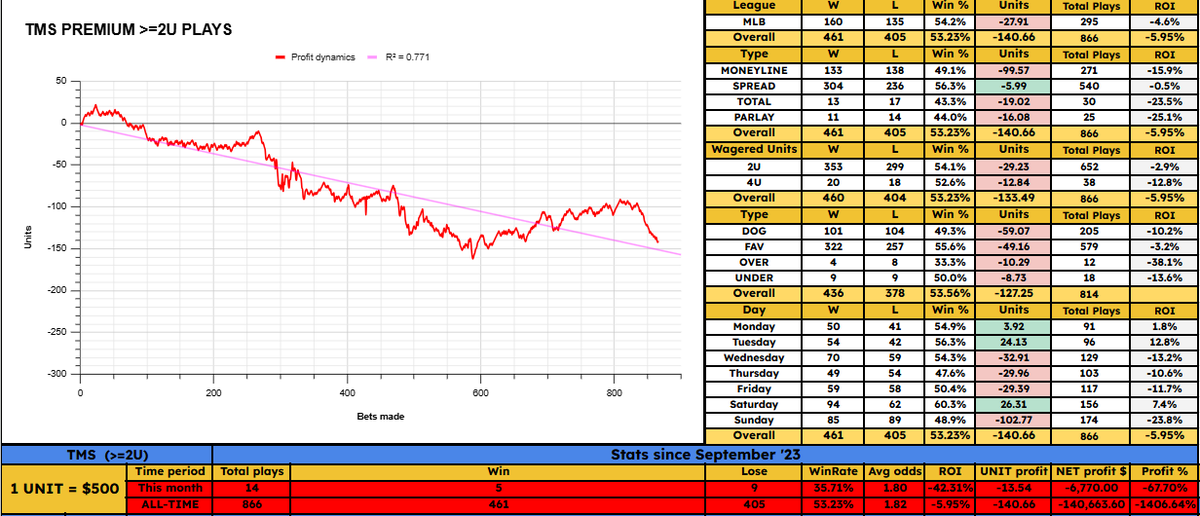Select the 2U units cell -29.23

tap(1013, 166)
